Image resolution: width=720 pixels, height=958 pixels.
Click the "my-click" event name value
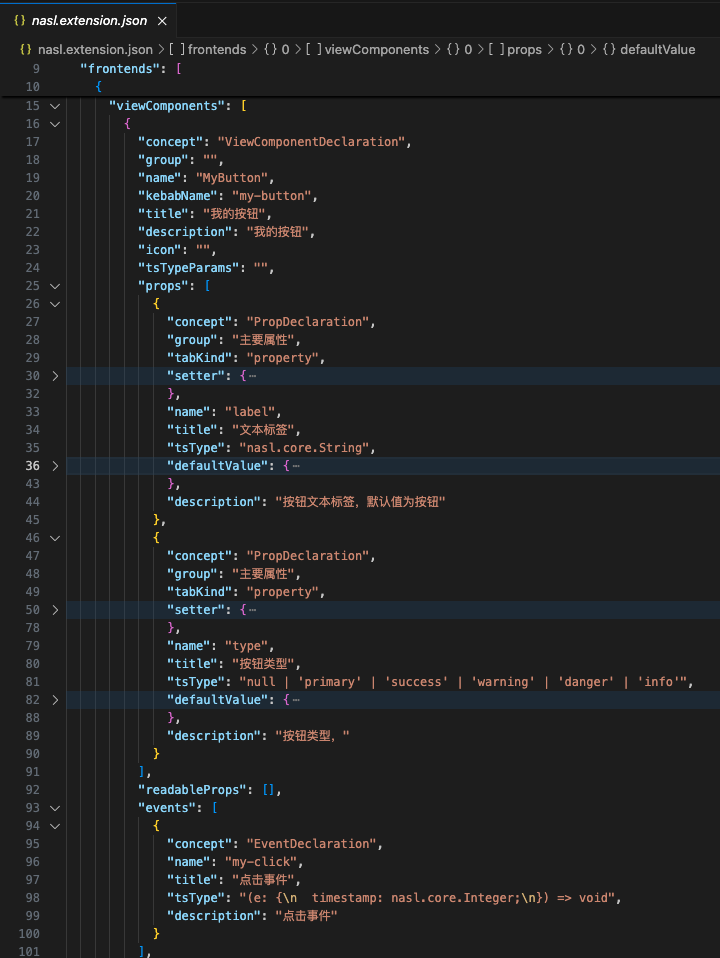[x=260, y=861]
